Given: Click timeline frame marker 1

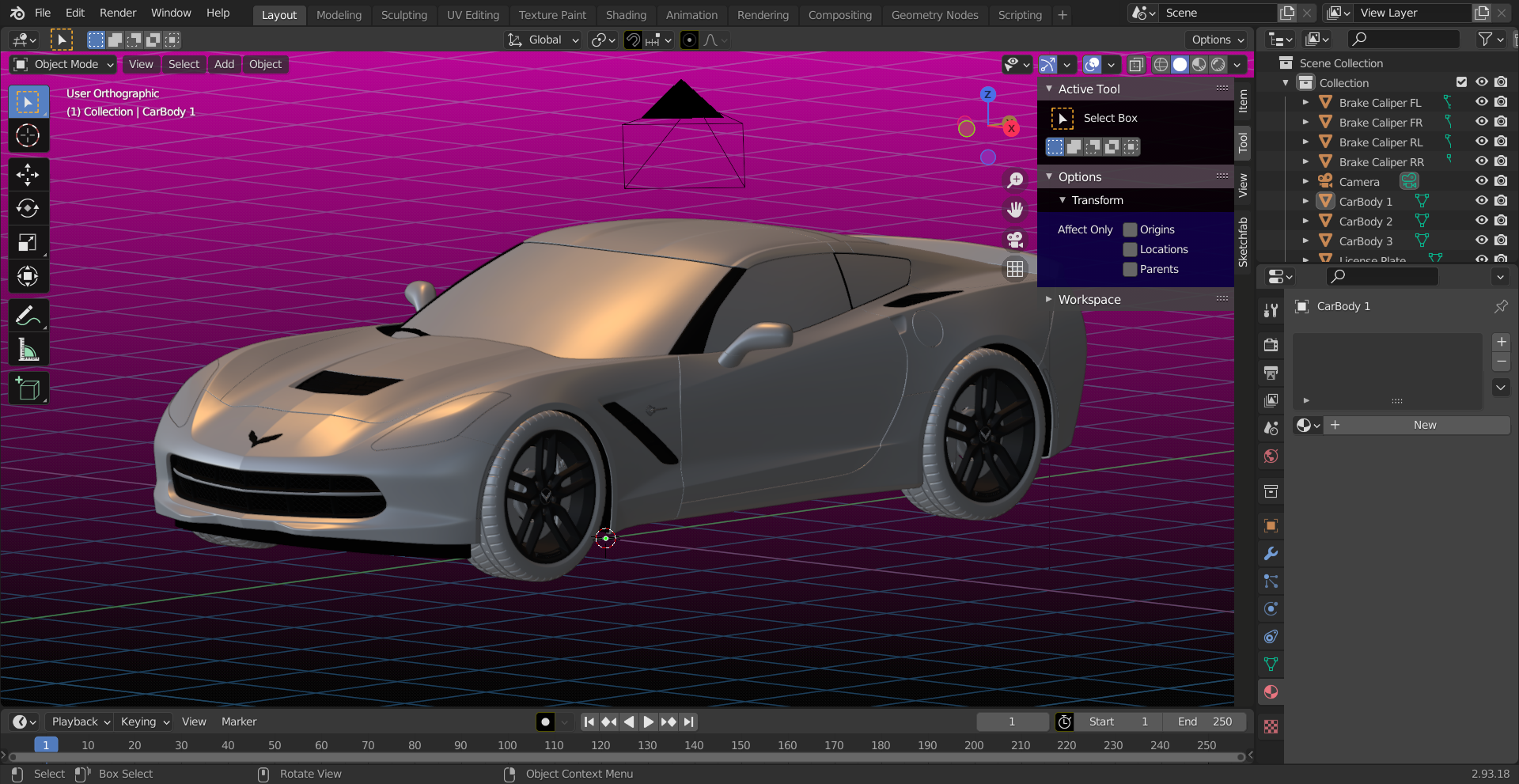Looking at the screenshot, I should [46, 744].
